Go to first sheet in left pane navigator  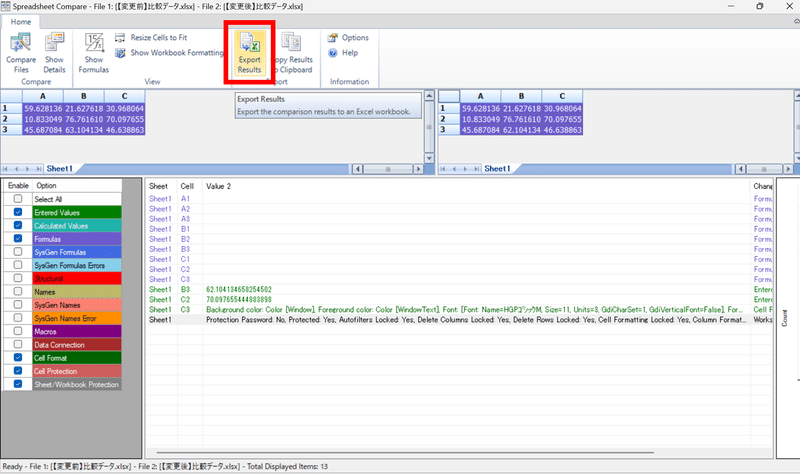click(6, 169)
